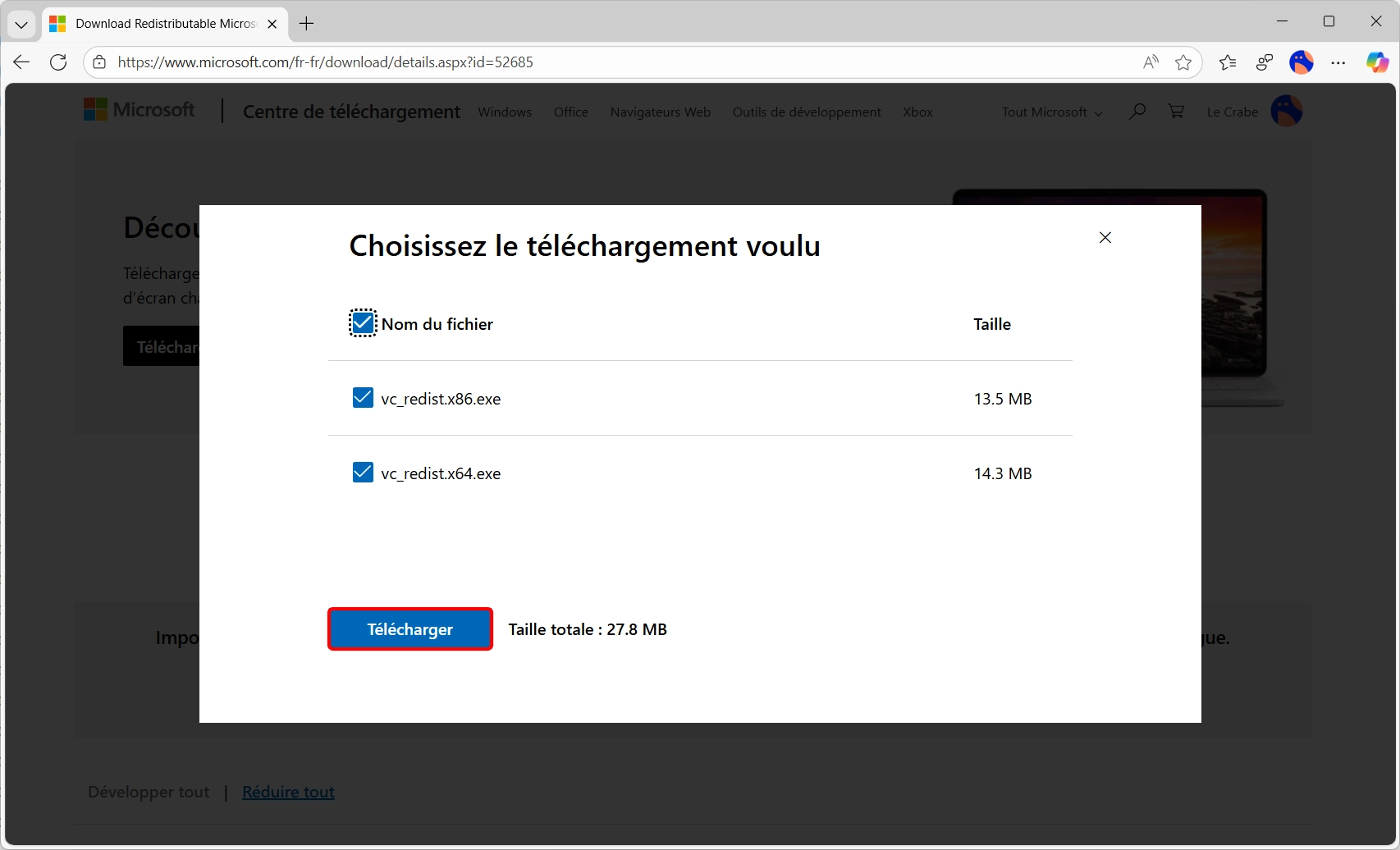1400x850 pixels.
Task: Open the tab list dropdown arrow
Action: click(x=21, y=24)
